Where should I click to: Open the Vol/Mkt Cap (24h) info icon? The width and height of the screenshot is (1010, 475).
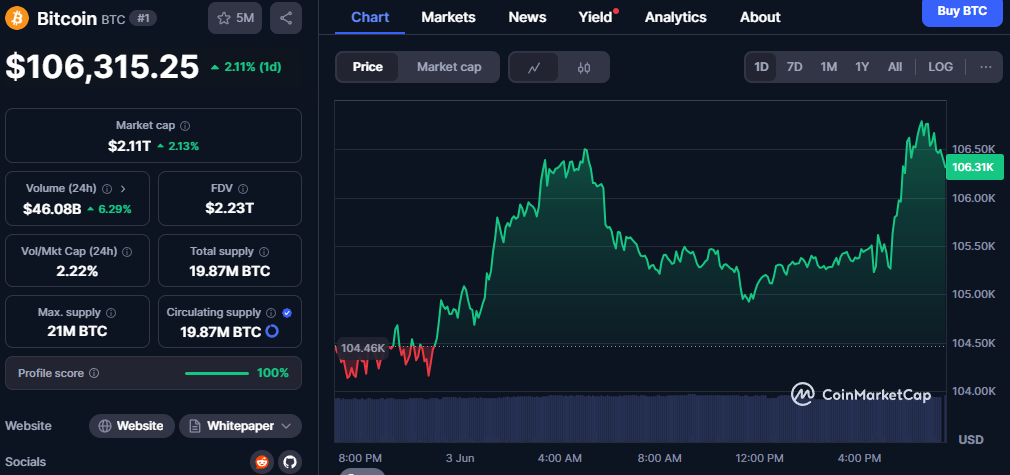[x=127, y=252]
